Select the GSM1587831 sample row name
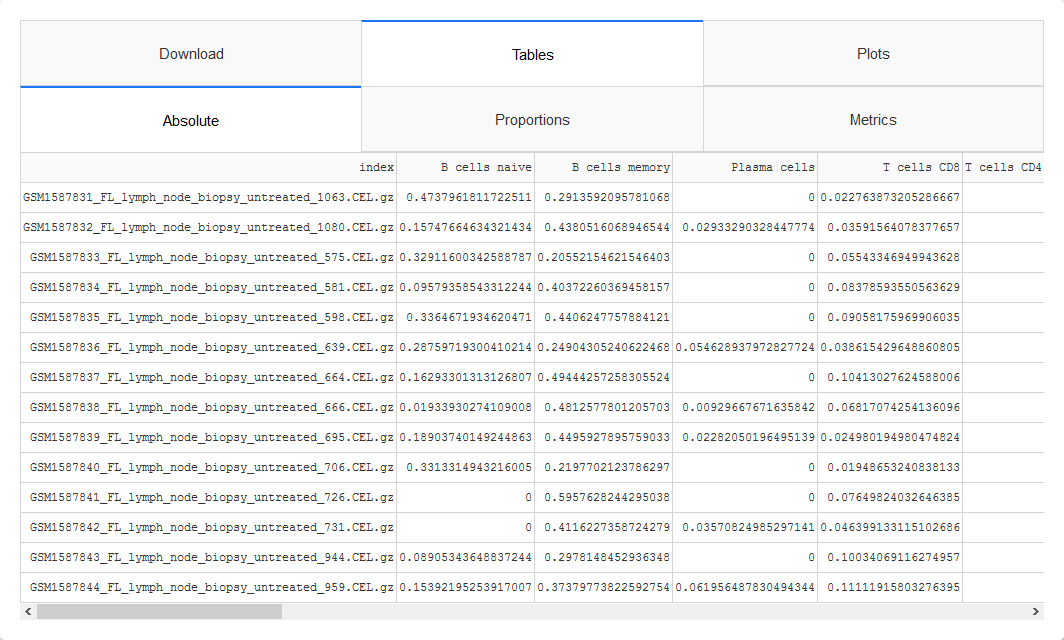 [208, 197]
